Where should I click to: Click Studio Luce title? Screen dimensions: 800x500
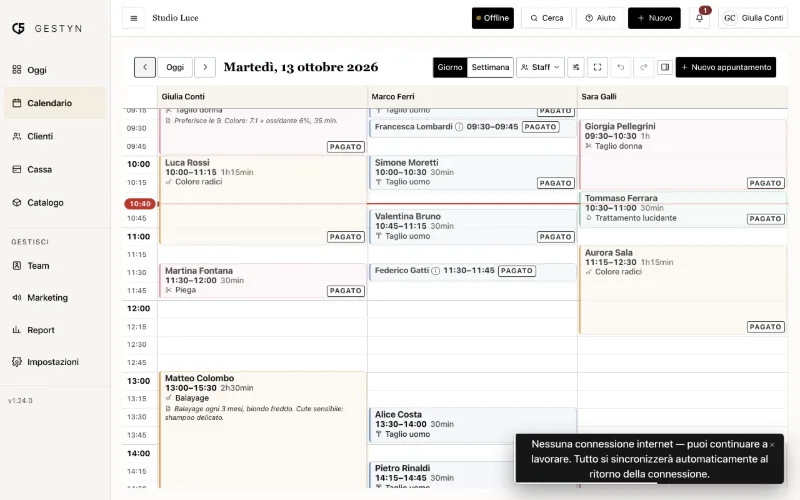(x=175, y=18)
